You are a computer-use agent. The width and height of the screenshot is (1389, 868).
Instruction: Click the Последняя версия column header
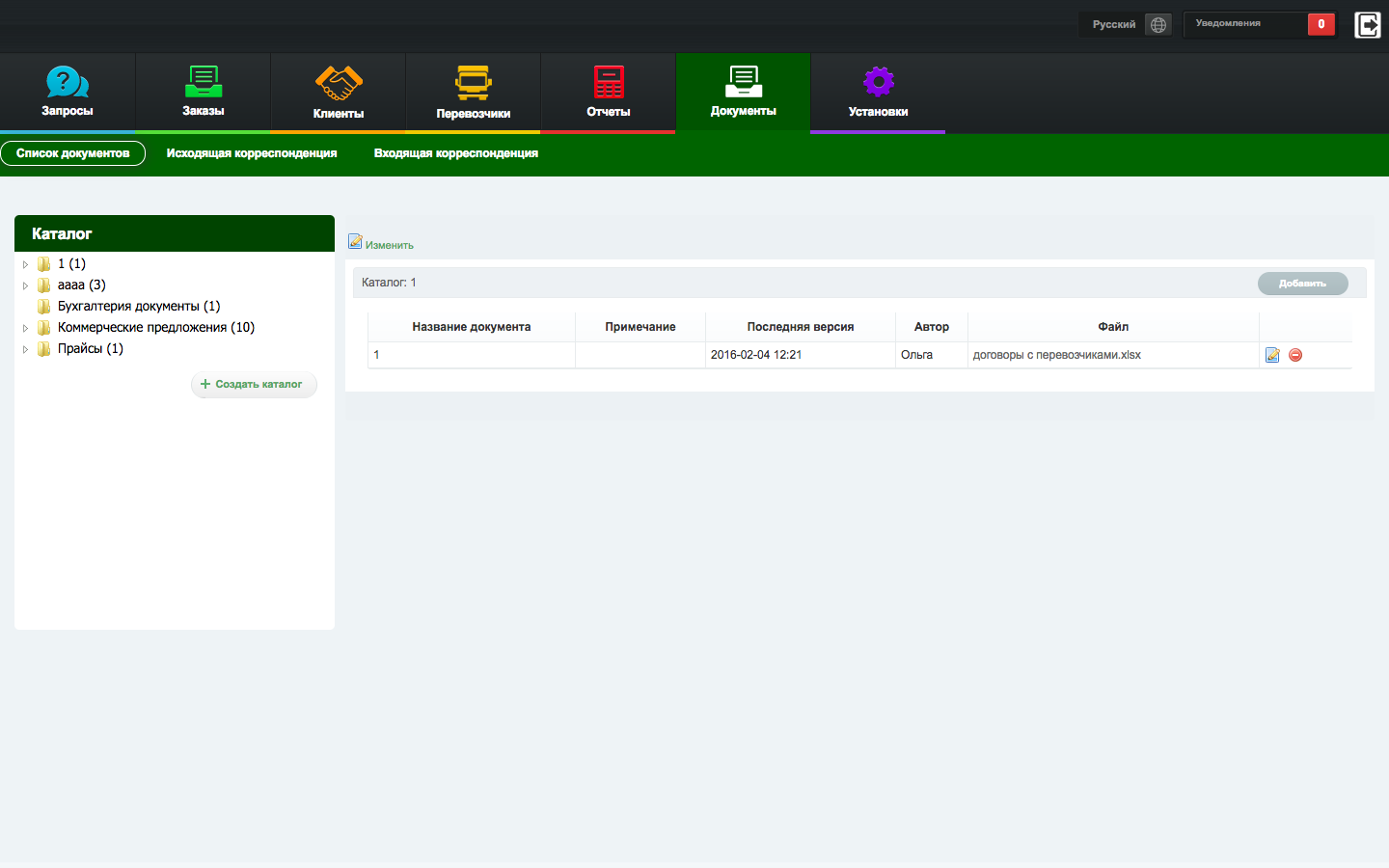[x=801, y=327]
